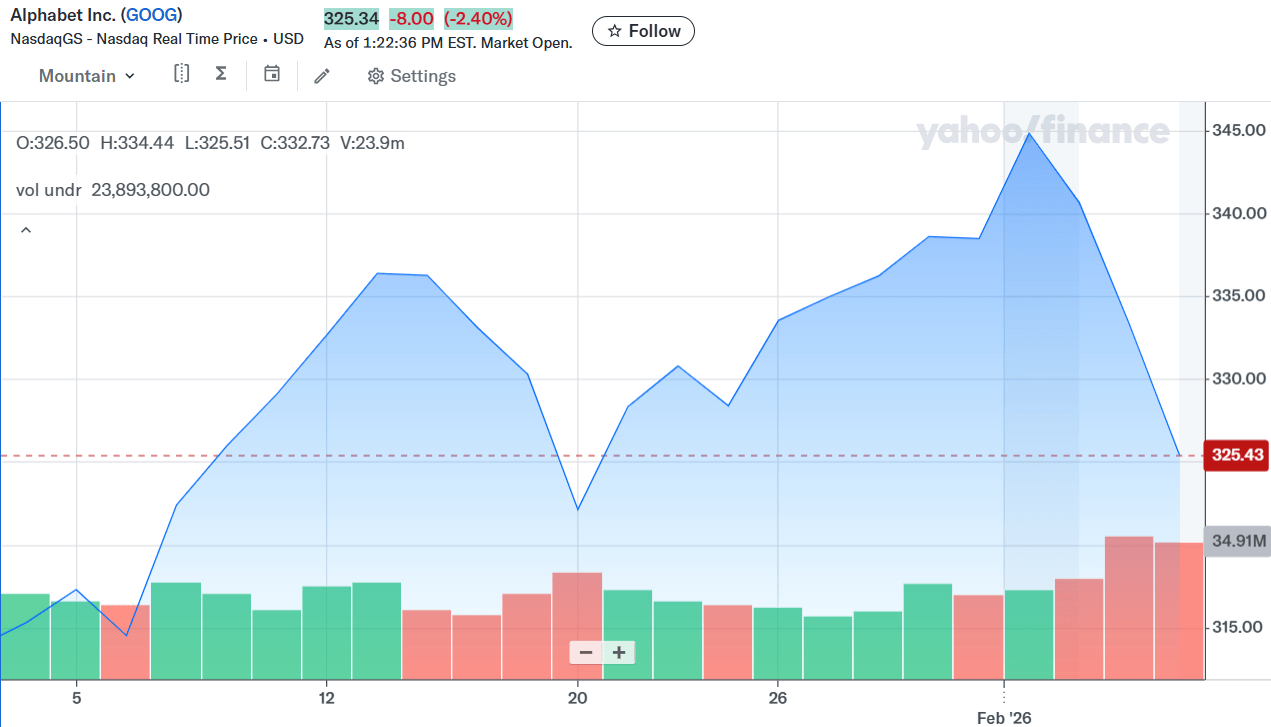The image size is (1271, 727).
Task: Select the pencil drawing tool
Action: 321,76
